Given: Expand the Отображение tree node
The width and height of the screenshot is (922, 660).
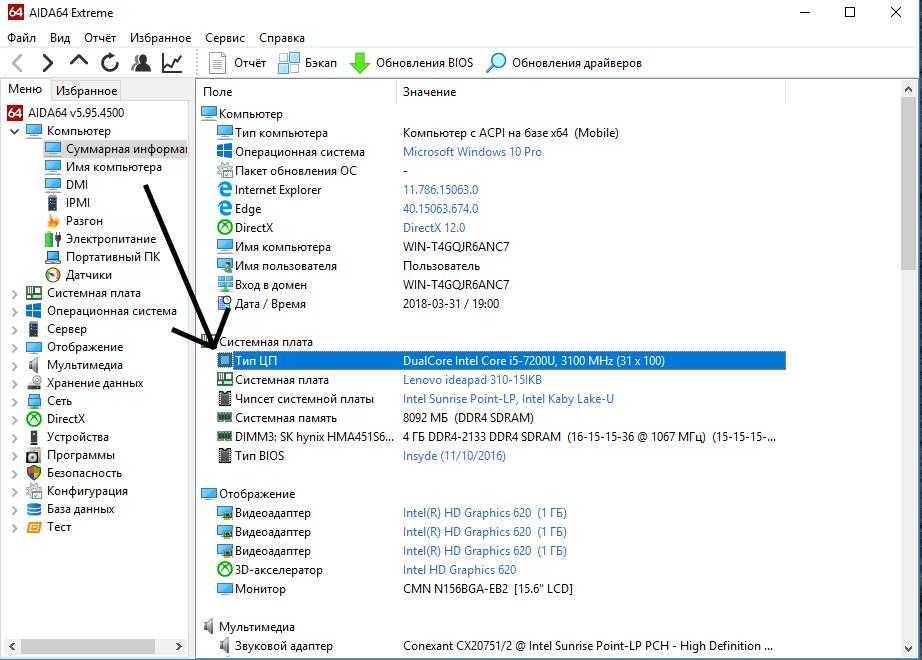Looking at the screenshot, I should (x=15, y=348).
